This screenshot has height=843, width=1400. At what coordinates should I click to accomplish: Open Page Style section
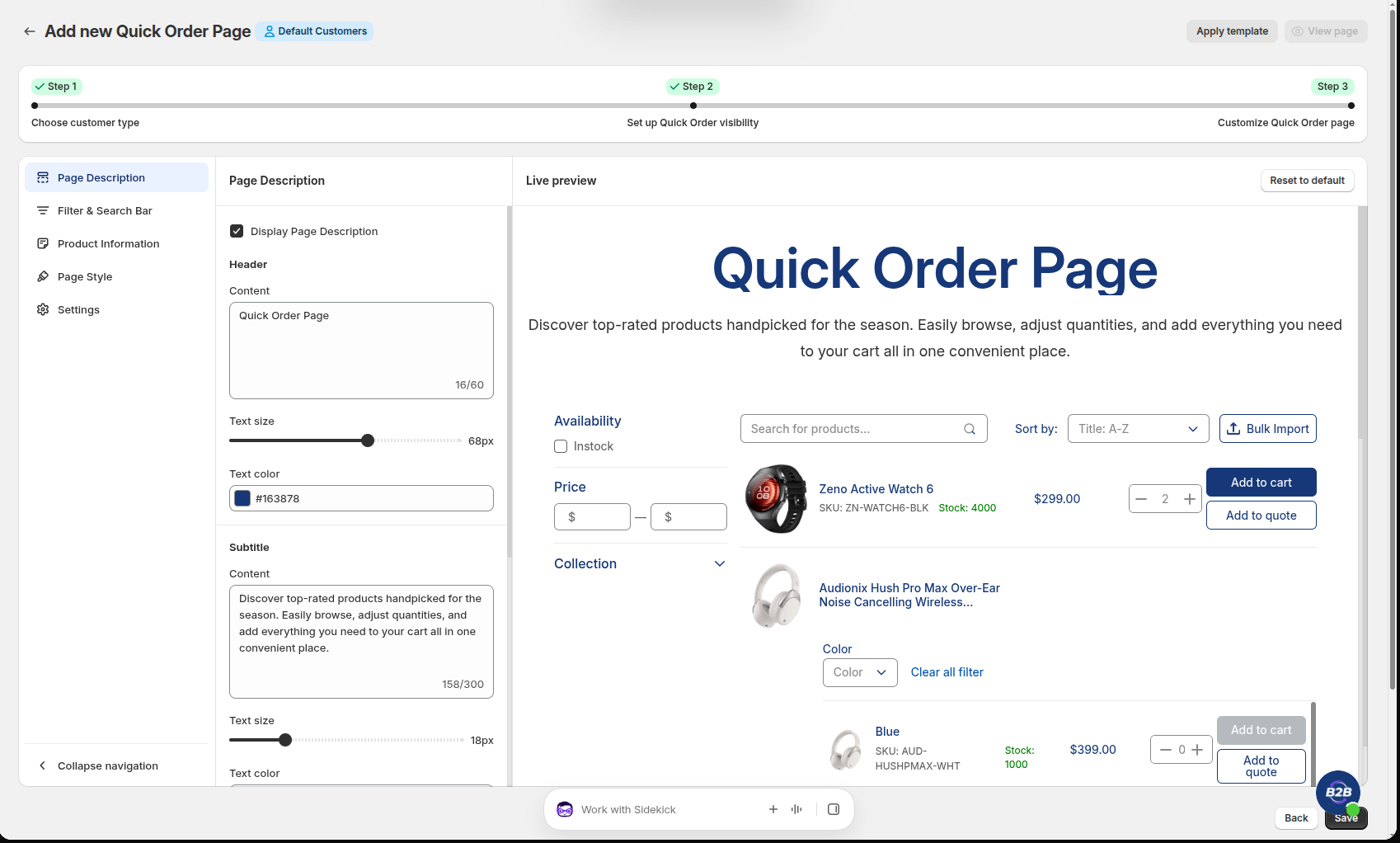point(116,276)
